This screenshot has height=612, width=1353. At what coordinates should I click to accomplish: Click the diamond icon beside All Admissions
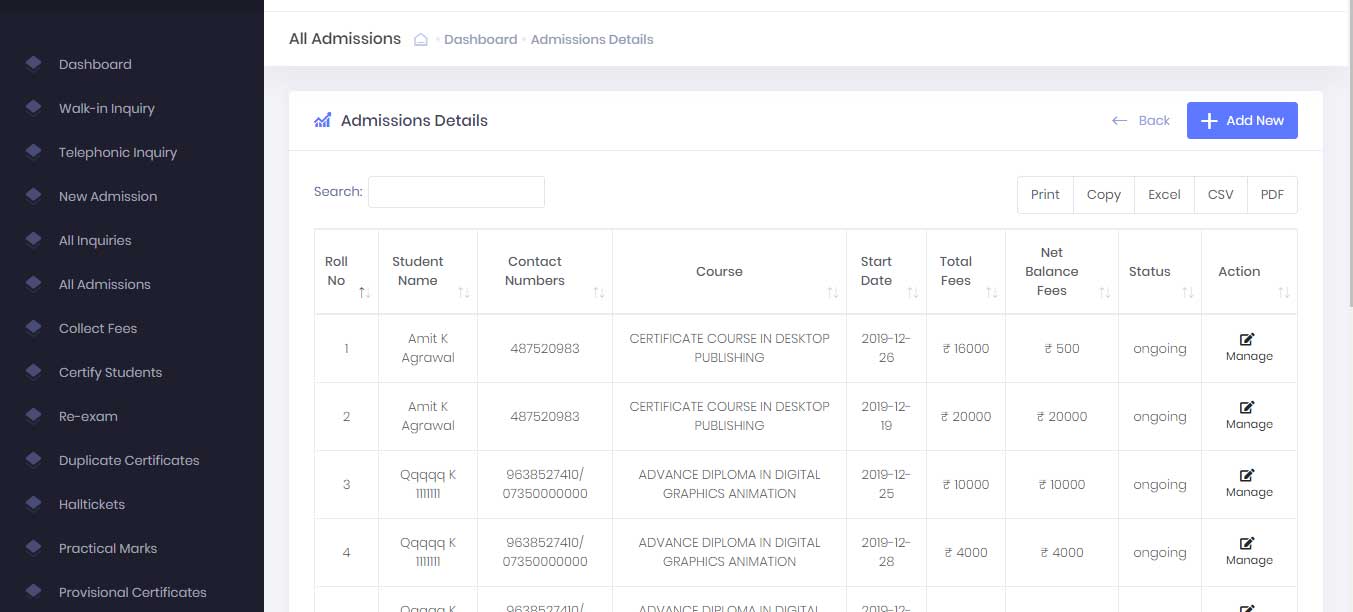pos(33,284)
